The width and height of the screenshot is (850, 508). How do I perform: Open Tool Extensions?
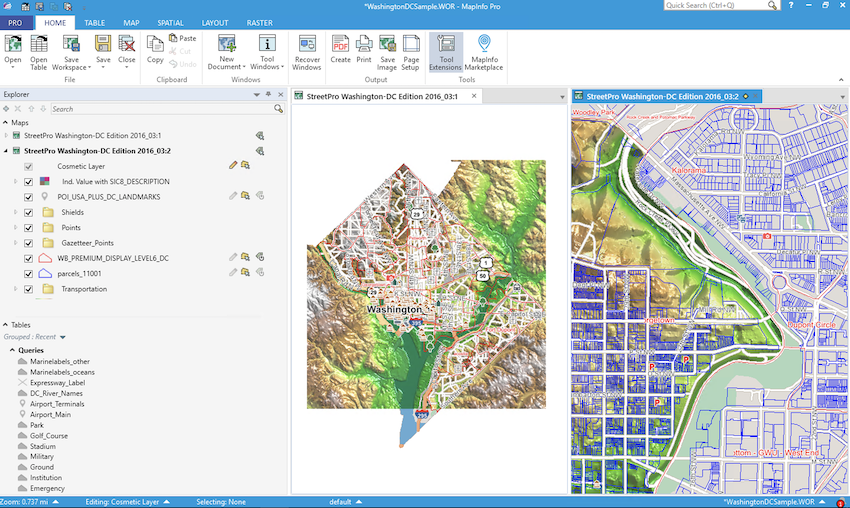tap(446, 52)
